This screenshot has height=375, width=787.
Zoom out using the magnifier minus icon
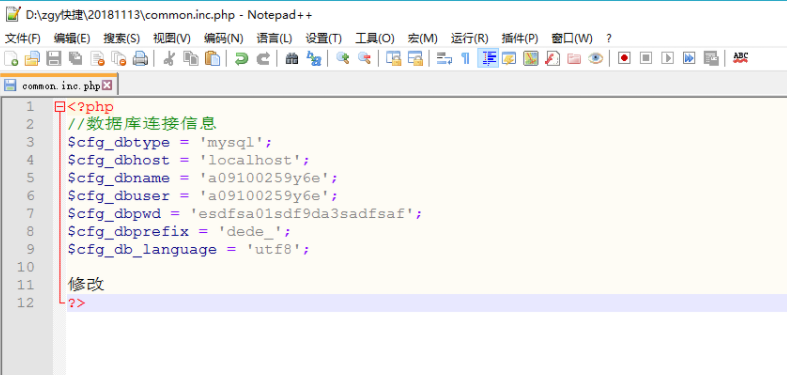pos(364,58)
